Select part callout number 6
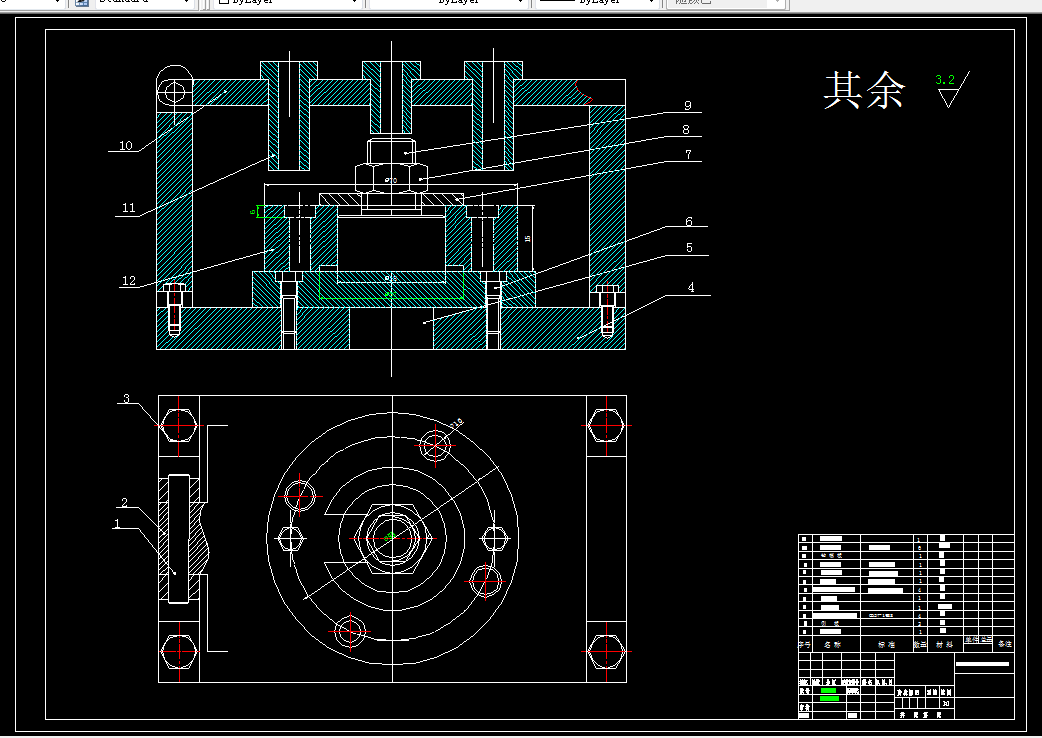 click(689, 221)
